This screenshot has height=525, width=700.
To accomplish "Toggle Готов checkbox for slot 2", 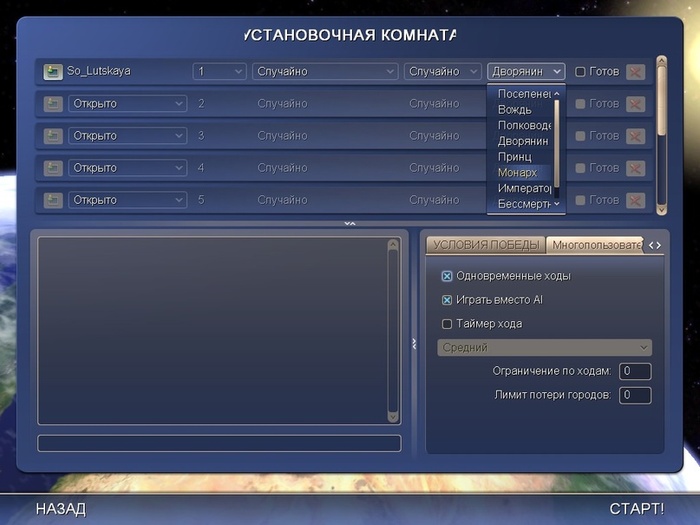I will point(580,104).
